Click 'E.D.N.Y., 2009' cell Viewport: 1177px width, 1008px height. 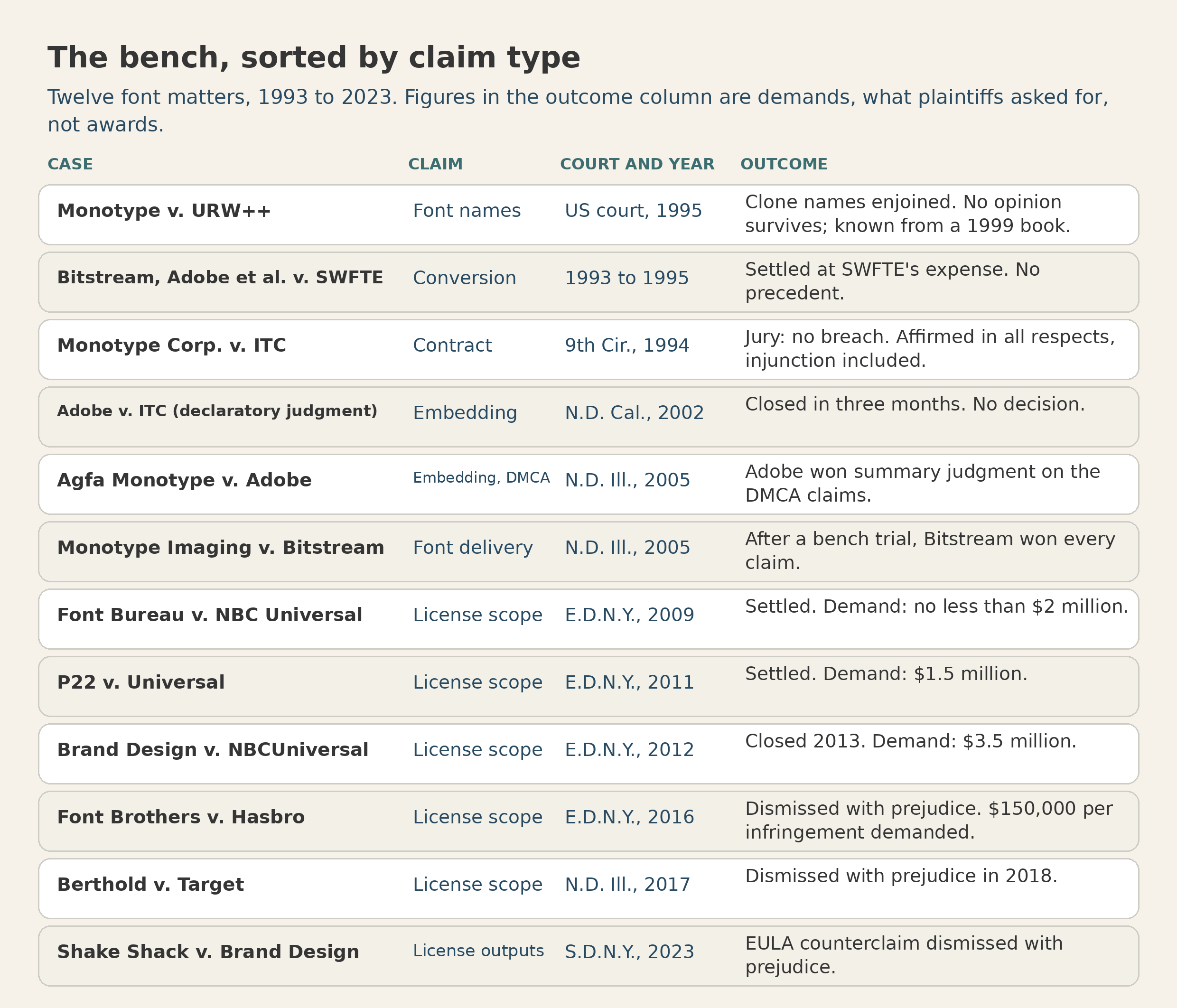coord(629,615)
